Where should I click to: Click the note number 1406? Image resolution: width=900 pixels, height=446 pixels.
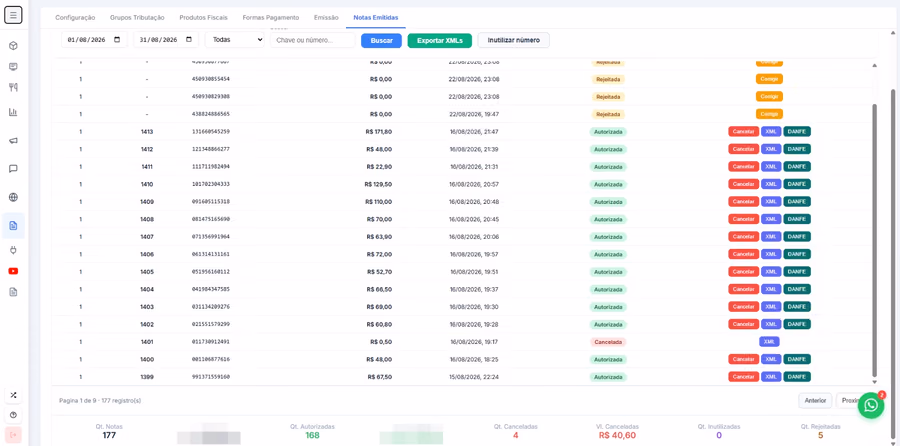(147, 254)
